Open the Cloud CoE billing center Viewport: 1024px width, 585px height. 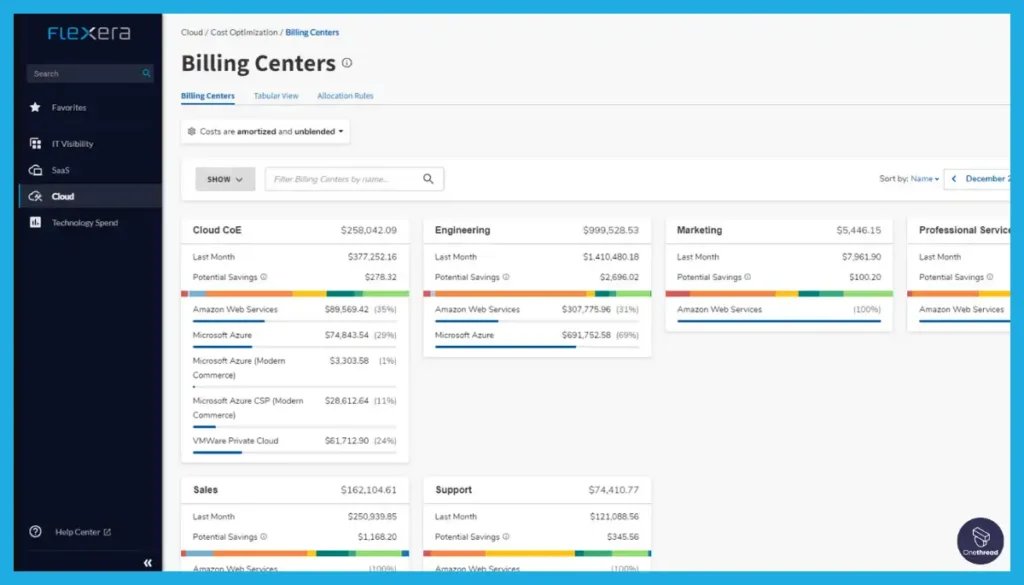tap(217, 230)
